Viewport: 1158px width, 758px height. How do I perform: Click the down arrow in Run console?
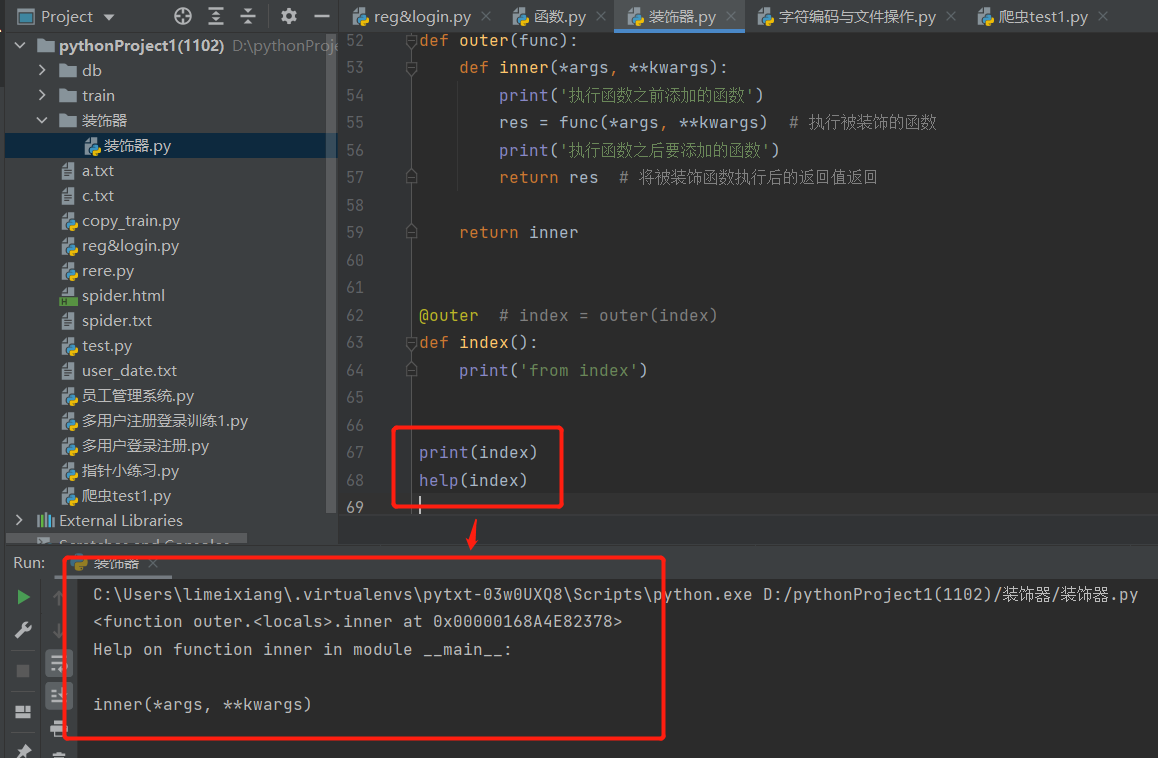tap(58, 630)
